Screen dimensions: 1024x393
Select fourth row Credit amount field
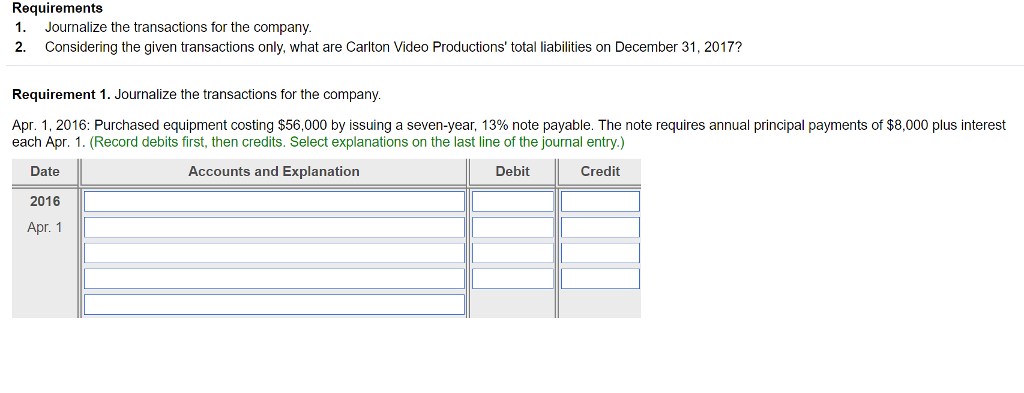(x=600, y=278)
